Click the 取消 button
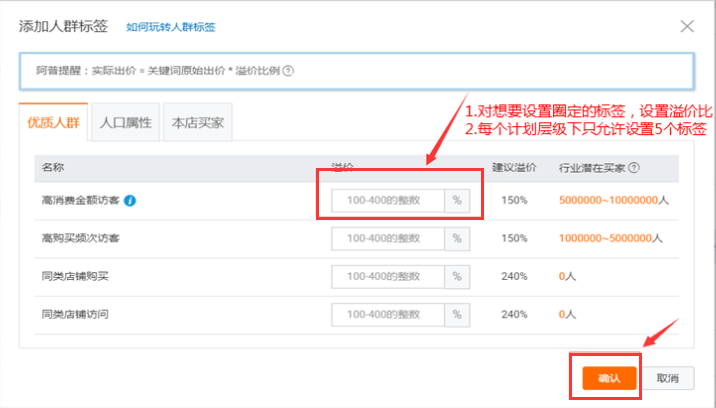 point(668,378)
